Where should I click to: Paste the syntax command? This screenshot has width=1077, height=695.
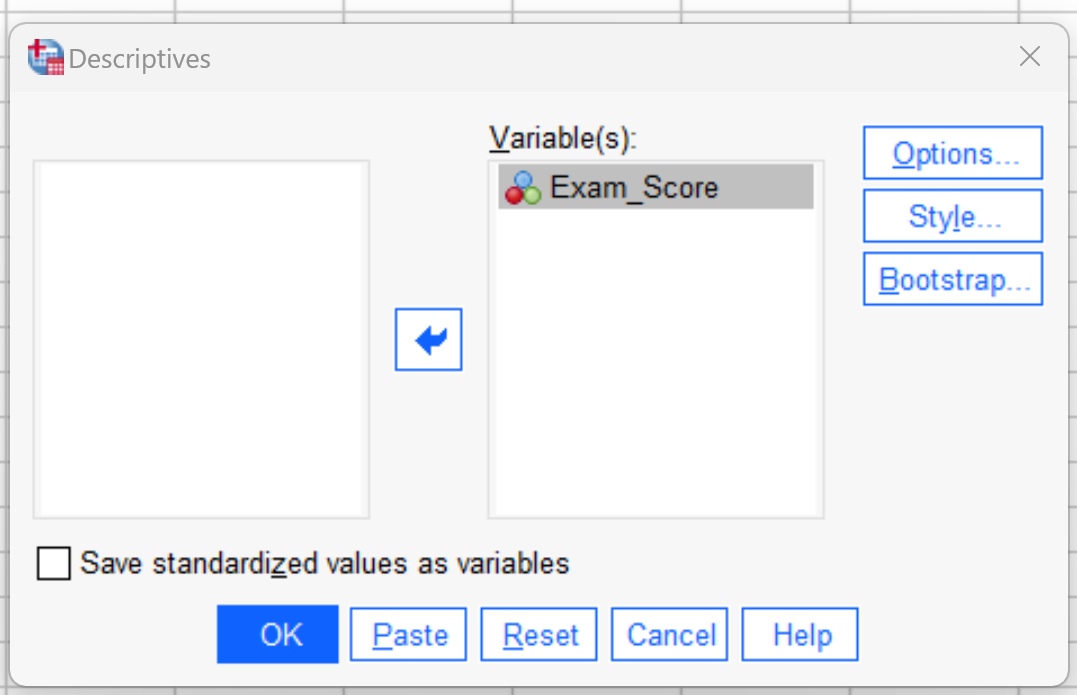click(408, 634)
